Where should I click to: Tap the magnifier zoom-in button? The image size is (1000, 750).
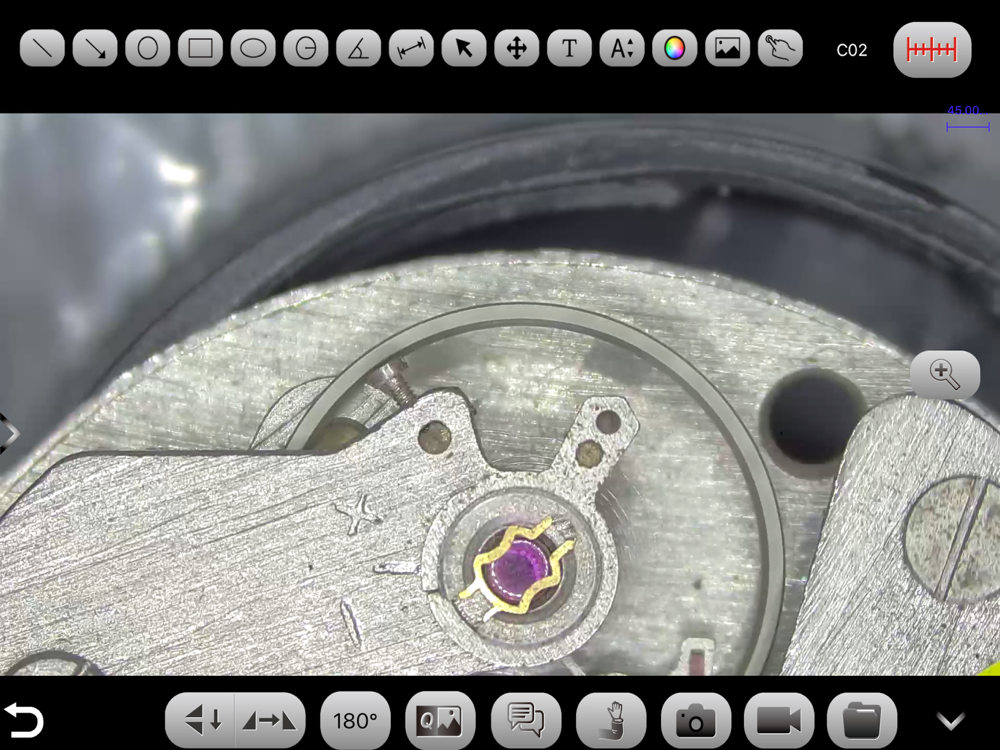tap(945, 374)
